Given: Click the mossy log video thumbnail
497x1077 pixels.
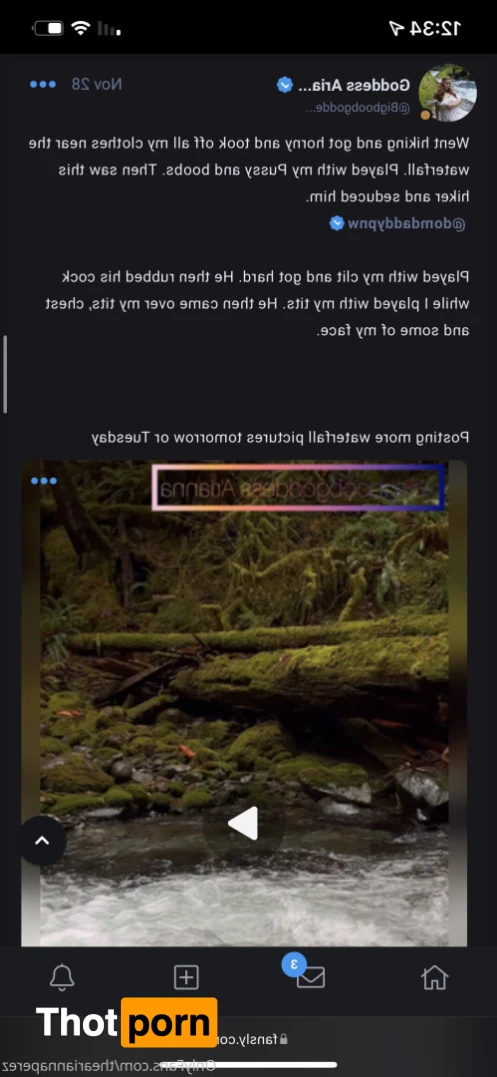Looking at the screenshot, I should click(244, 703).
